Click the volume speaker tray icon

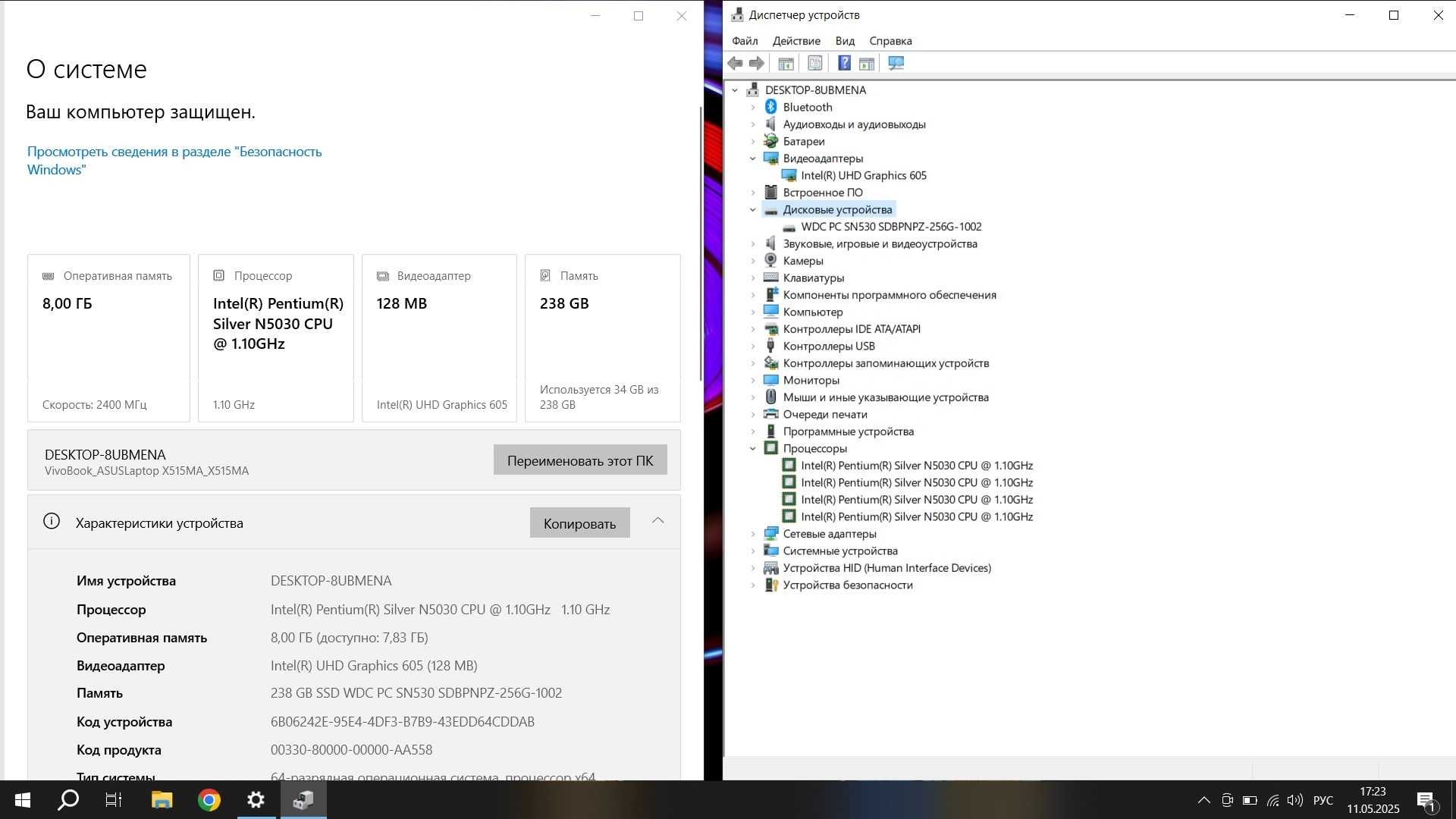(x=1294, y=800)
